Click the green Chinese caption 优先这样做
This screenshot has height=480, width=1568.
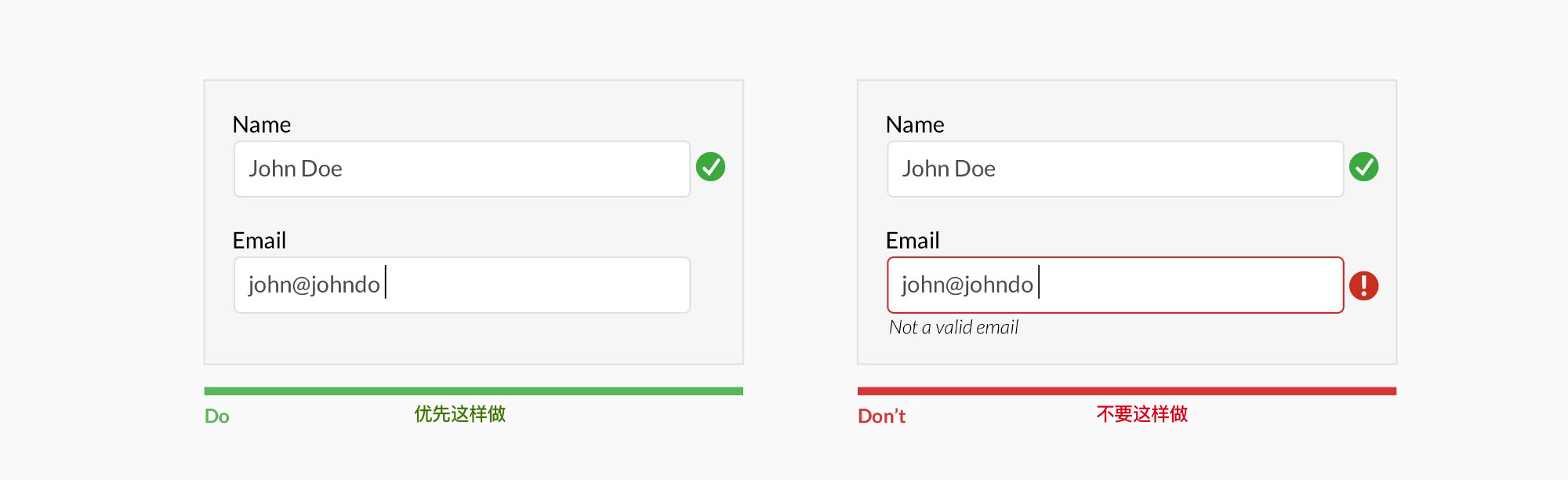[x=460, y=414]
